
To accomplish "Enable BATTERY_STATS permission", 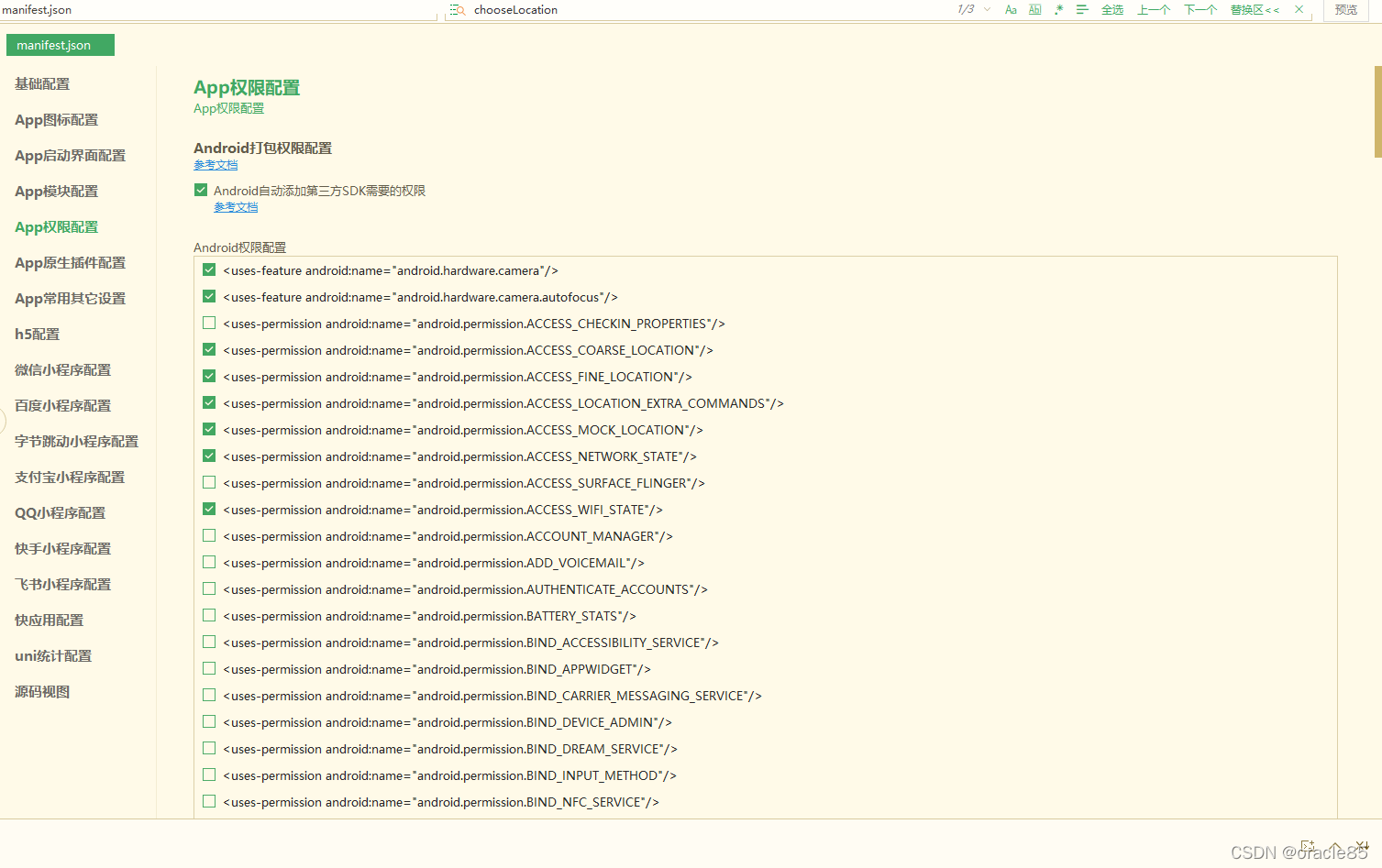I will [209, 615].
